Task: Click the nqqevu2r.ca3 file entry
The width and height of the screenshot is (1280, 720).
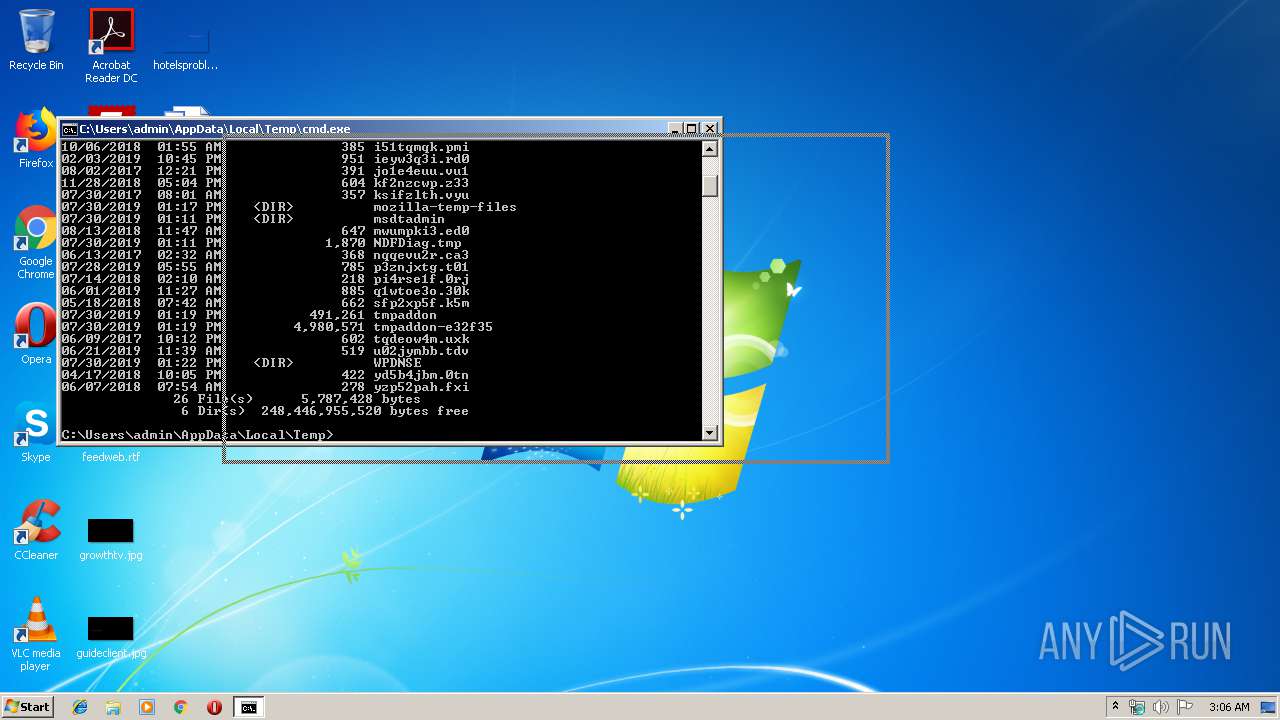Action: point(421,255)
